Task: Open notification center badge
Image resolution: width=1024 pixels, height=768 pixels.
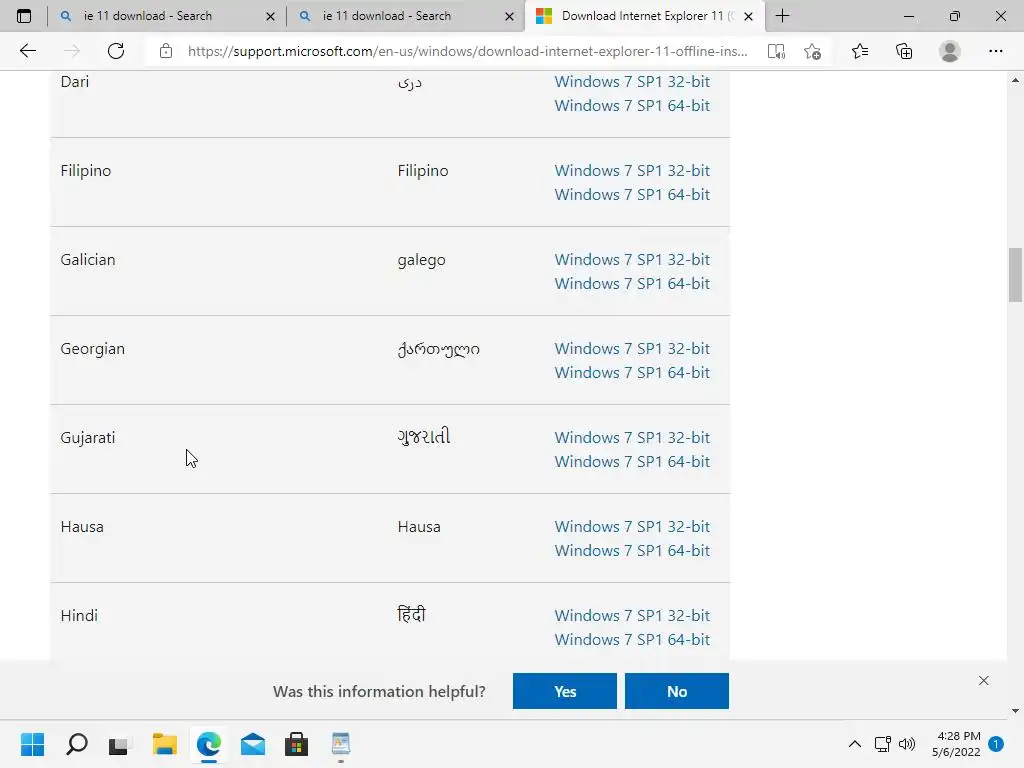Action: [x=996, y=744]
